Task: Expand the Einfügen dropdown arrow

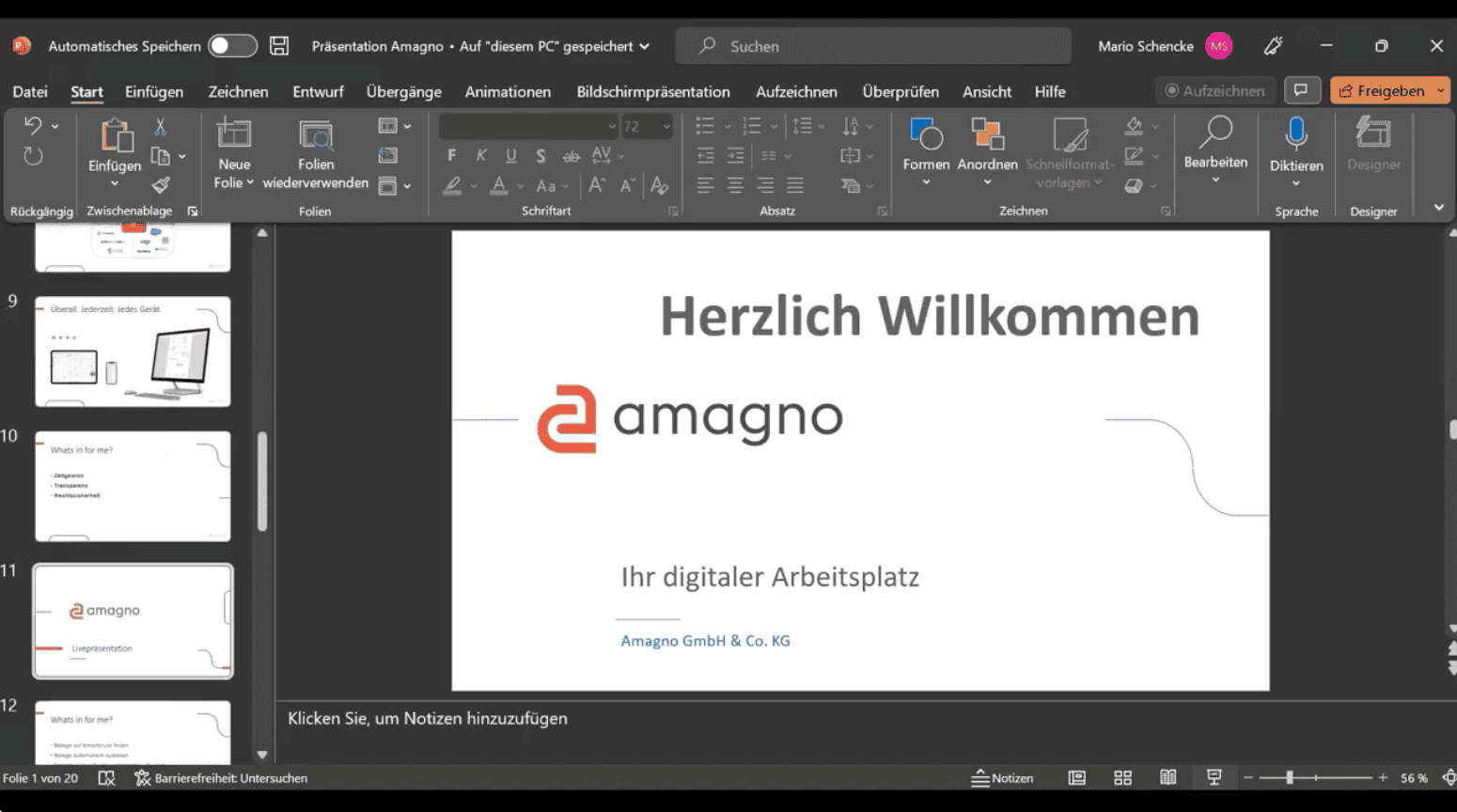Action: 115,183
